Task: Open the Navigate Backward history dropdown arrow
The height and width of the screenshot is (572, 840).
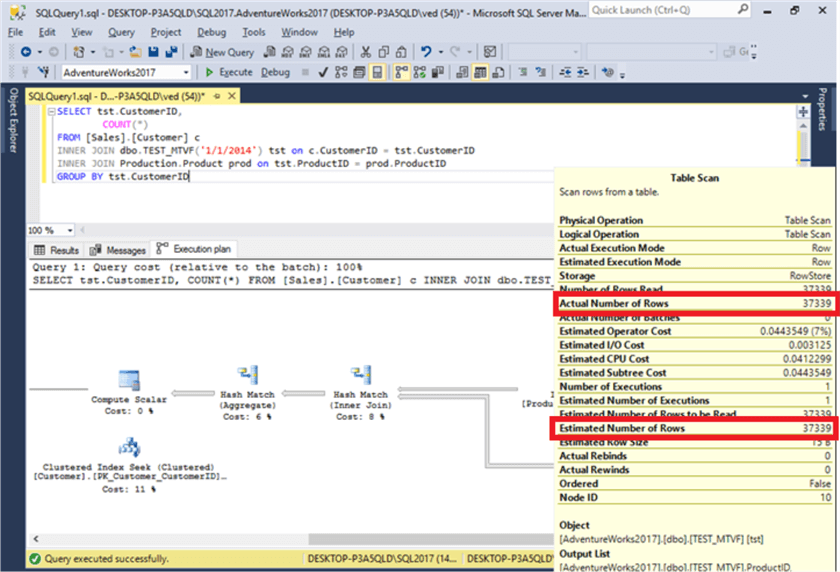Action: 39,52
